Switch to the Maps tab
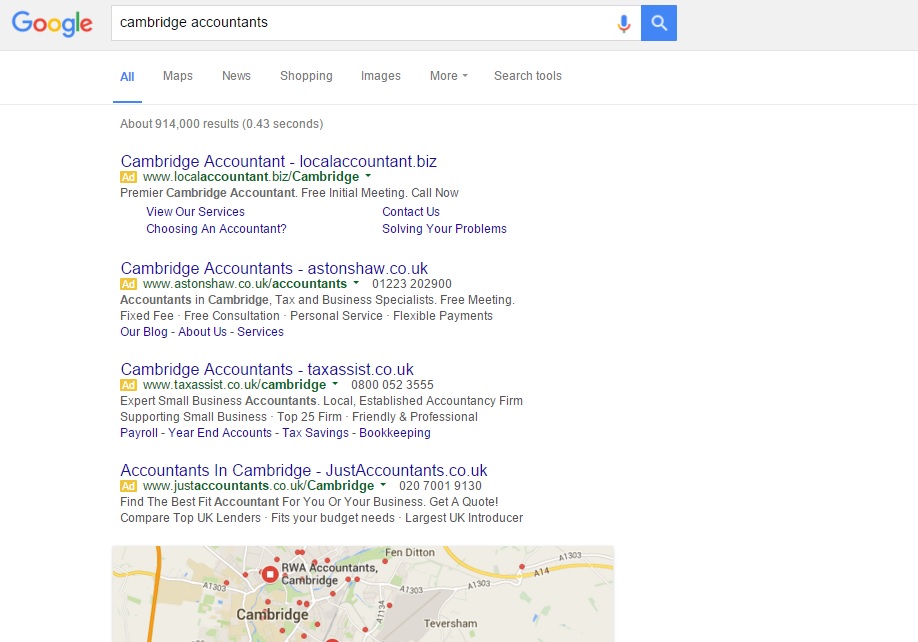This screenshot has height=642, width=918. pyautogui.click(x=177, y=76)
